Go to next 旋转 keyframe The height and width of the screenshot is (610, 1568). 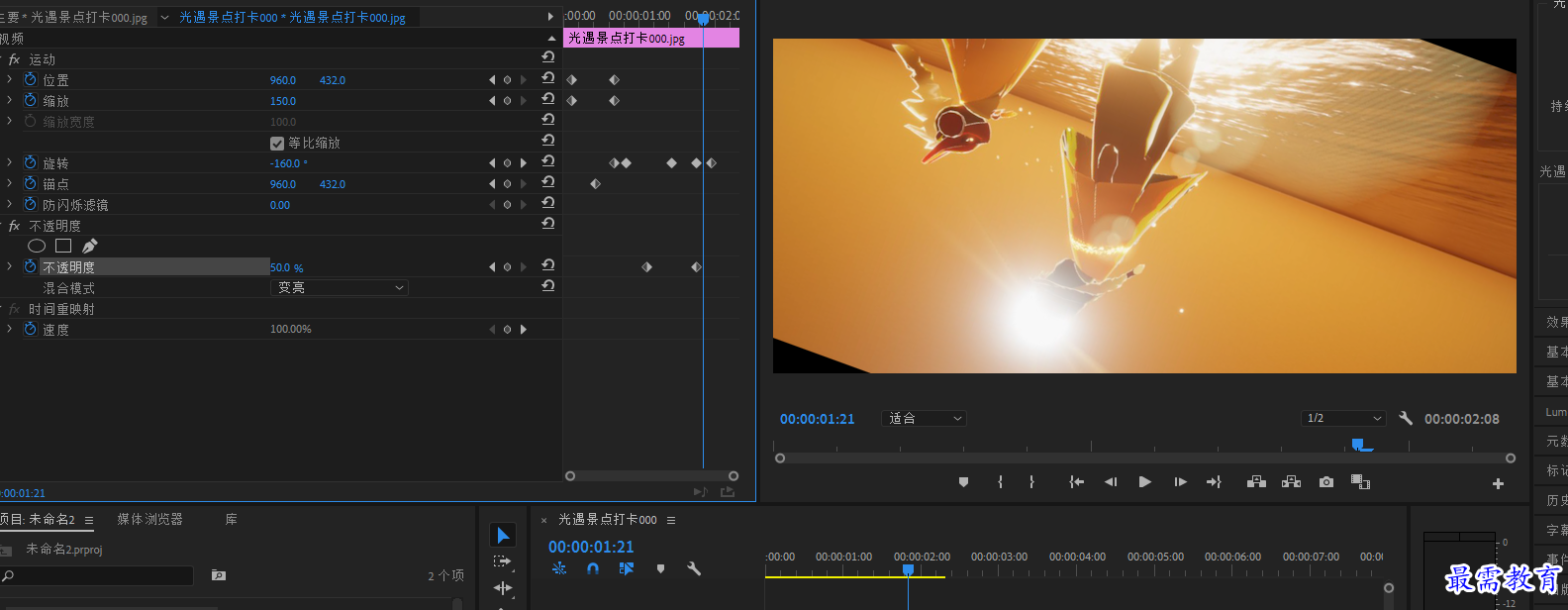[524, 163]
